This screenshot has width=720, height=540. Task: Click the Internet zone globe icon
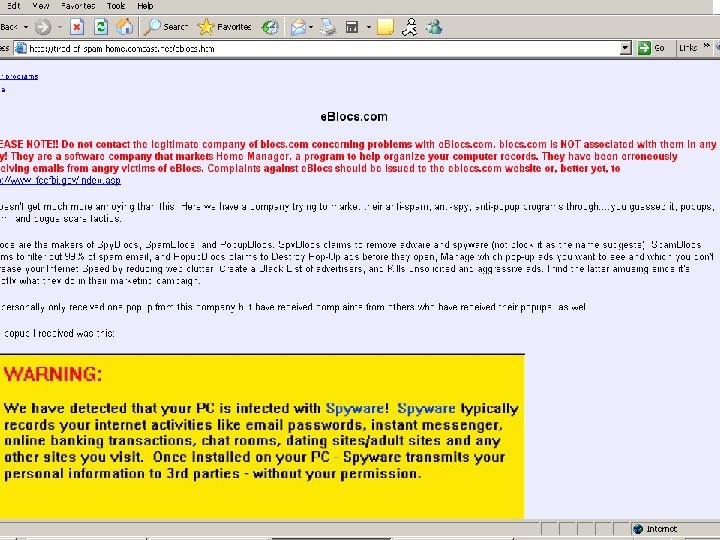point(638,529)
